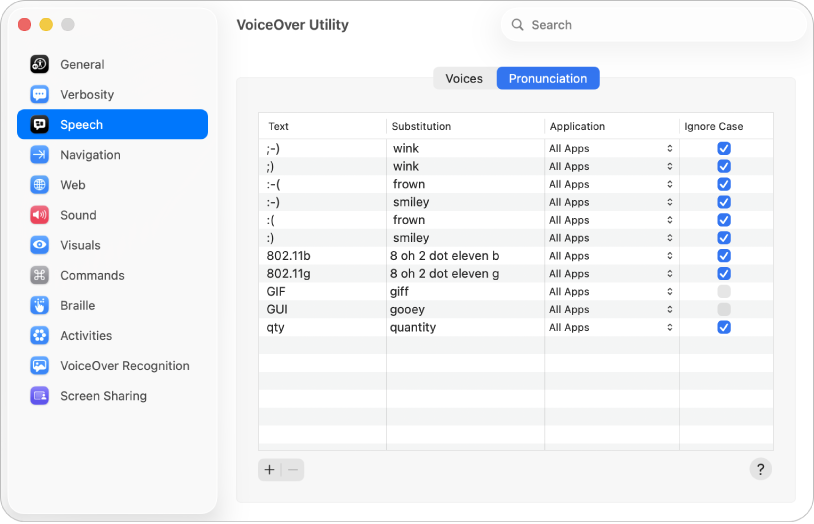This screenshot has height=524, width=814.
Task: Open Application dropdown for GIF row
Action: pos(611,292)
